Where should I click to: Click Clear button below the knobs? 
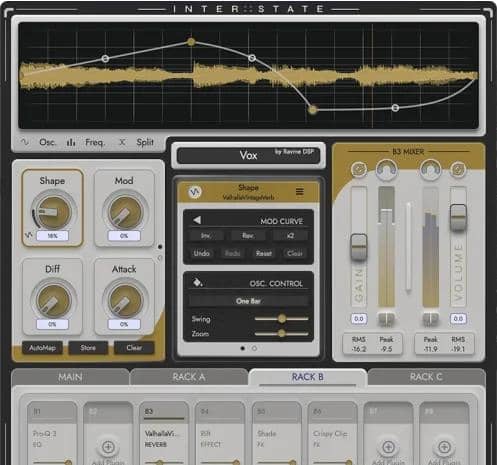134,348
